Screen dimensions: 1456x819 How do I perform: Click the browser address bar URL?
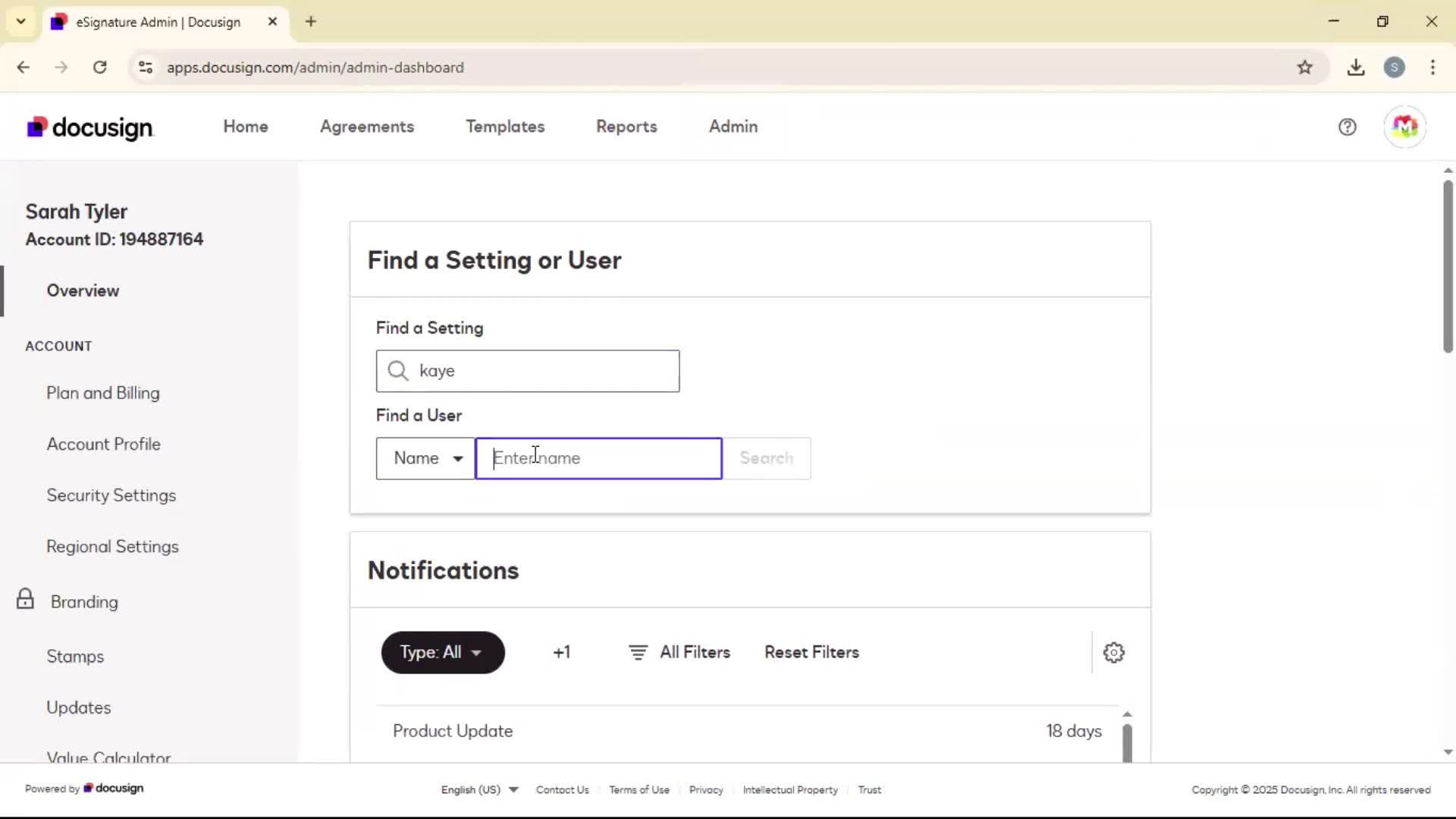315,67
